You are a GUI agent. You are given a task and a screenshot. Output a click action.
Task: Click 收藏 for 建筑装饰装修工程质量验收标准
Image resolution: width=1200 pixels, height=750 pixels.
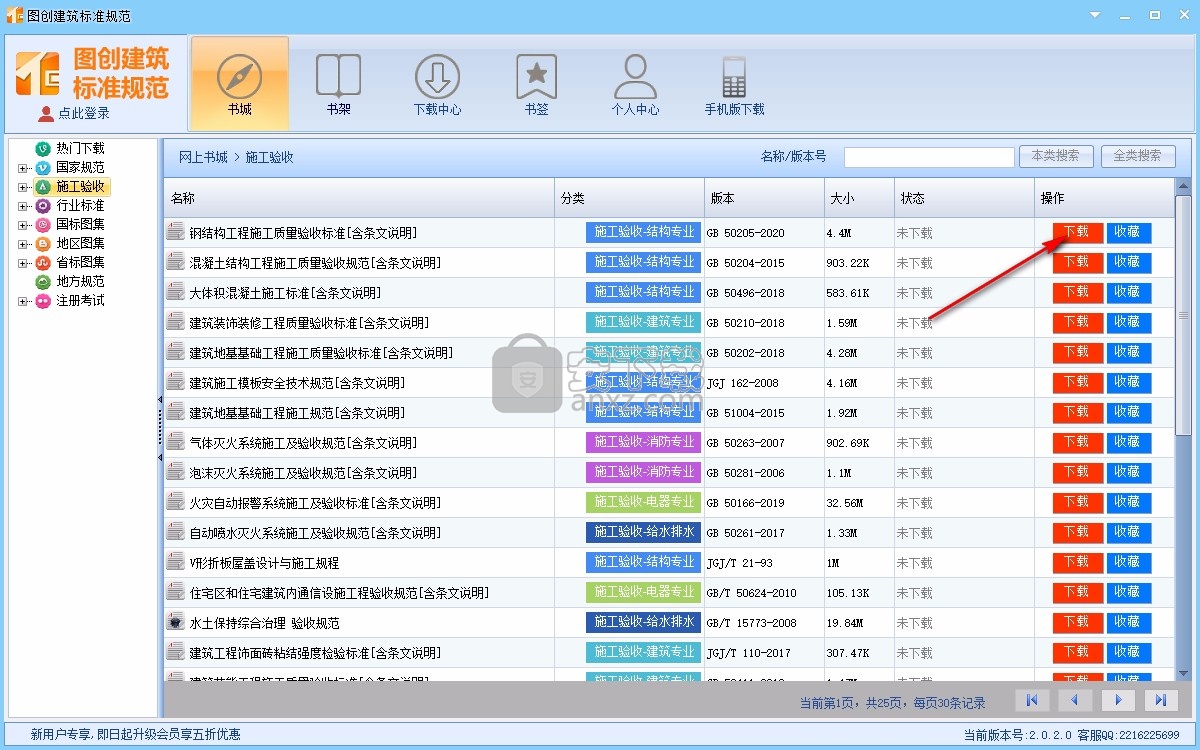click(1128, 322)
